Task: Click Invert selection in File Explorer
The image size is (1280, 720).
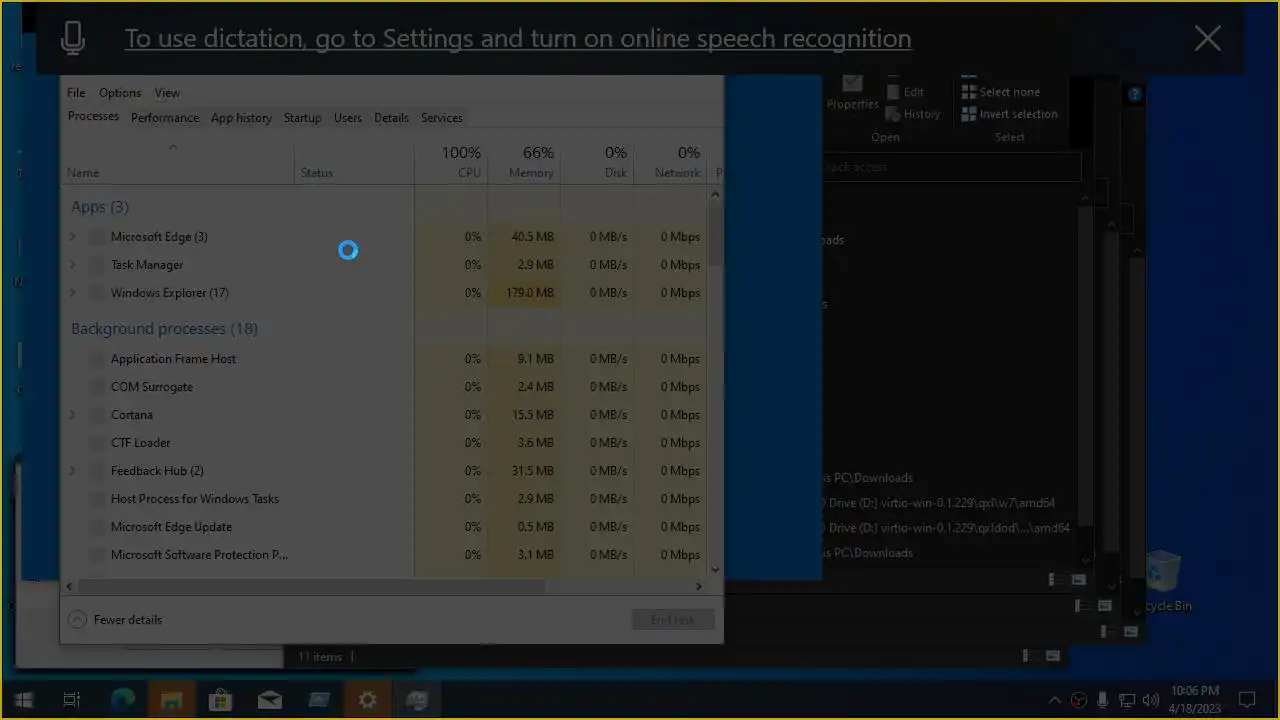Action: (x=1009, y=114)
